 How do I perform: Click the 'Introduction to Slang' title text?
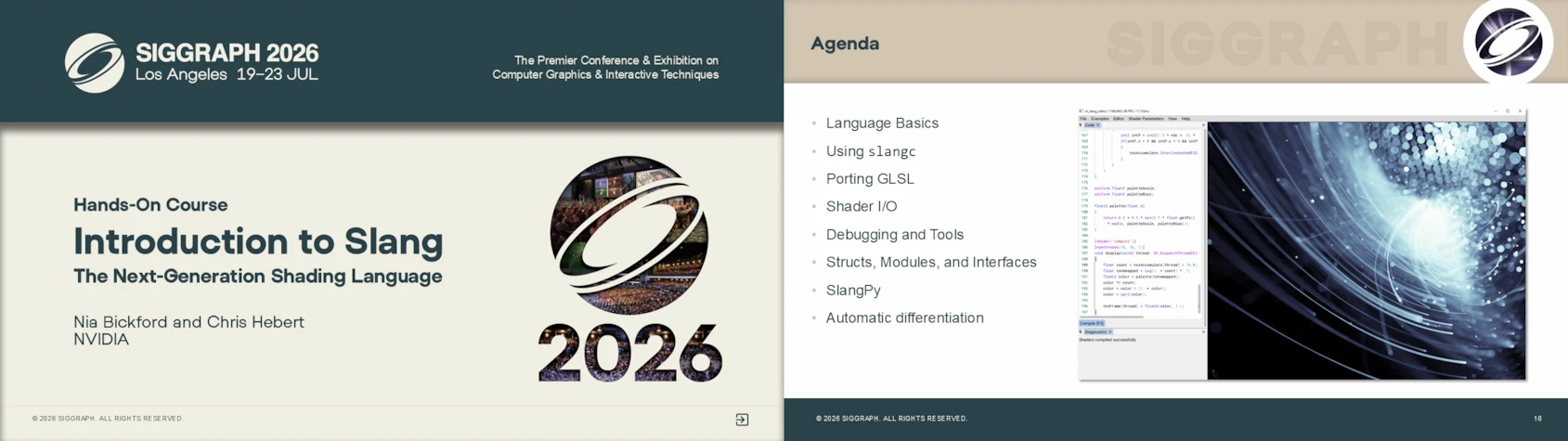coord(258,241)
